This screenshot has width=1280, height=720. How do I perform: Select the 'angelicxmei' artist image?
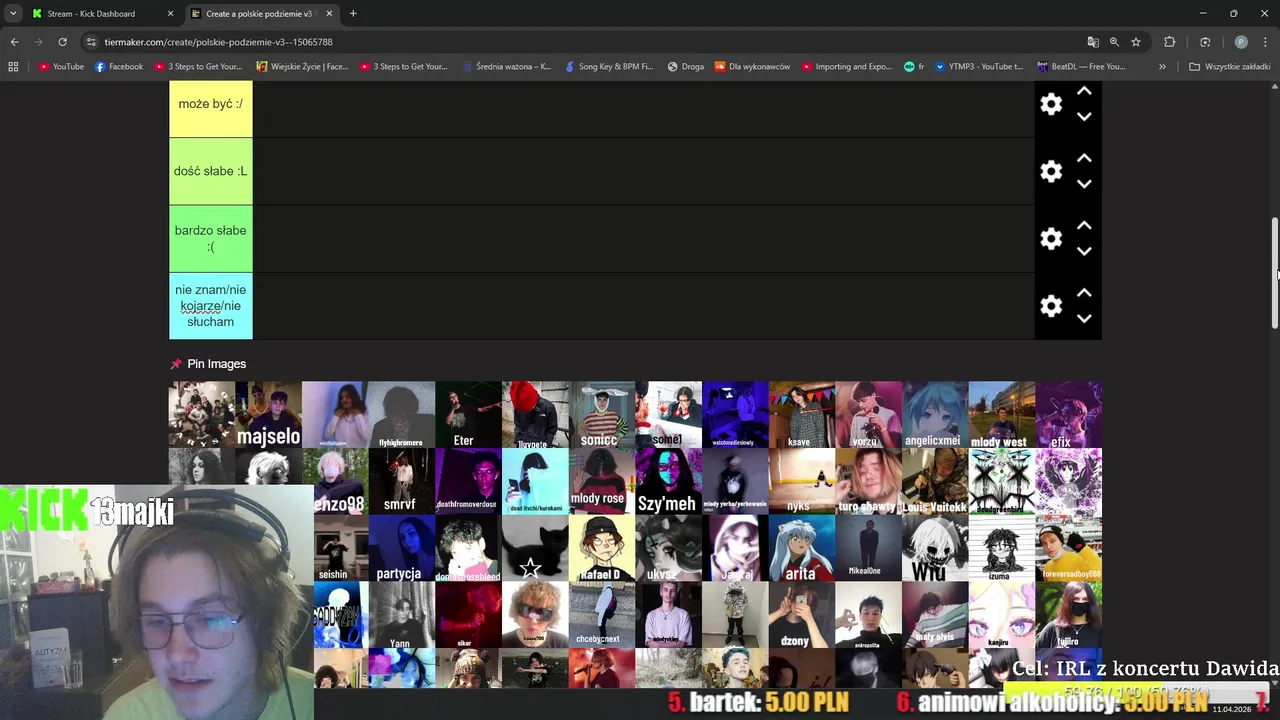[935, 414]
